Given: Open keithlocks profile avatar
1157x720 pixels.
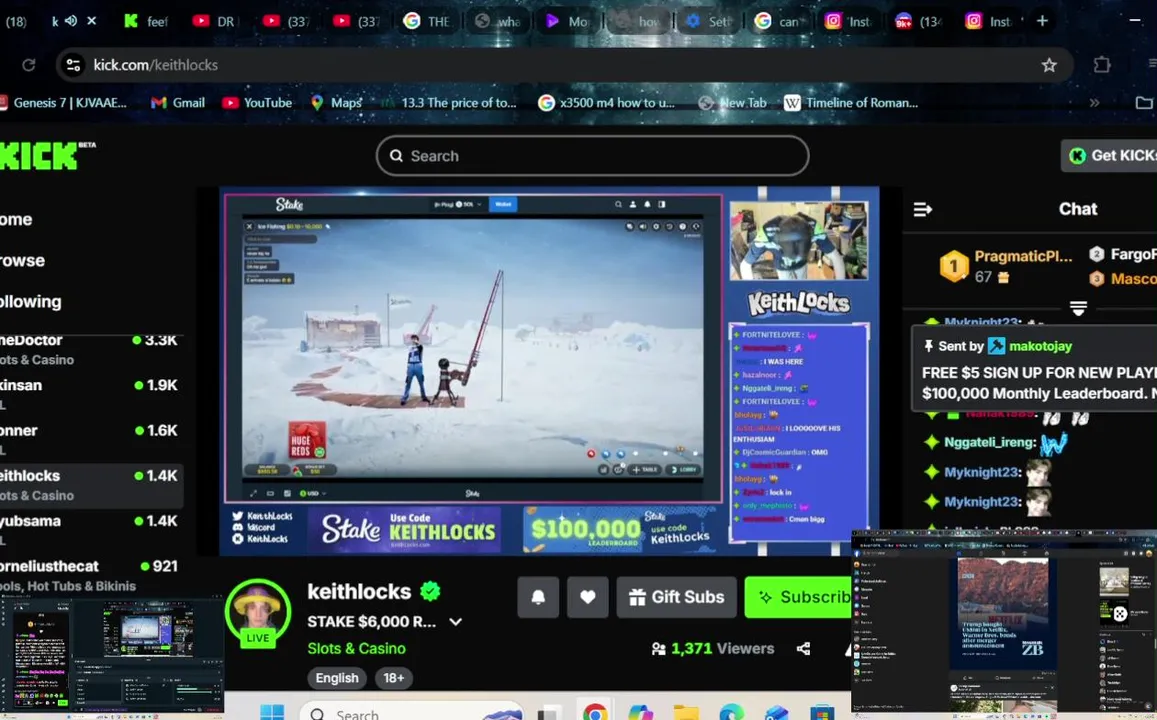Looking at the screenshot, I should tap(258, 612).
